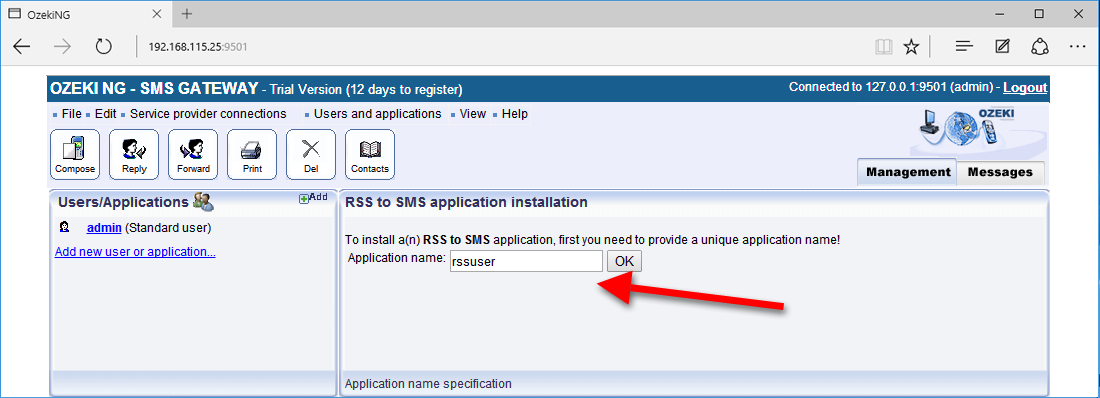This screenshot has height=398, width=1100.
Task: Open the admin user link
Action: (105, 227)
